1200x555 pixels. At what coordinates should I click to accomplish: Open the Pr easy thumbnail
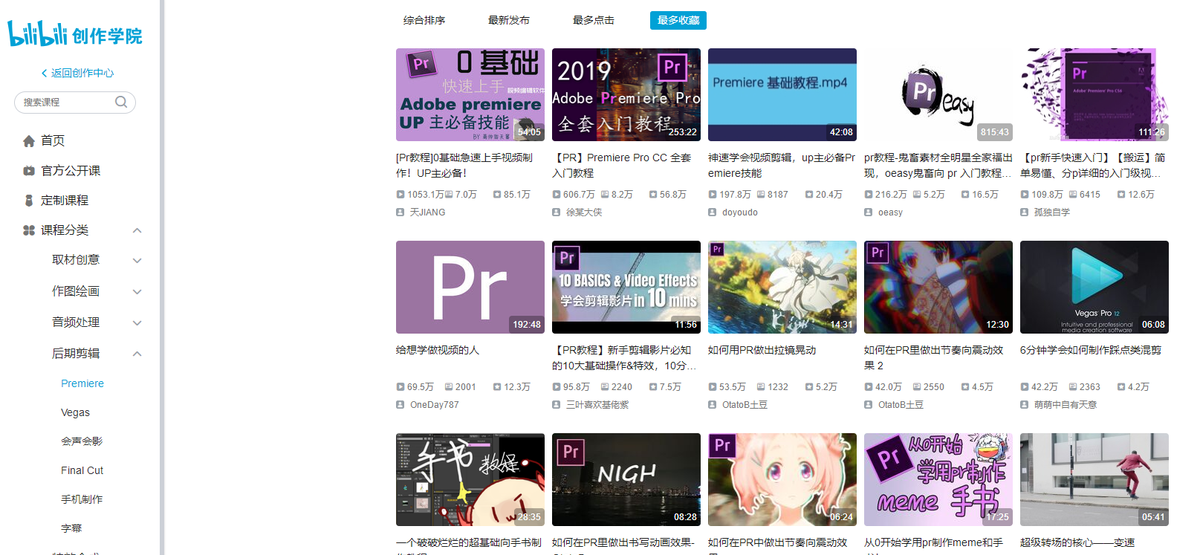[x=938, y=94]
